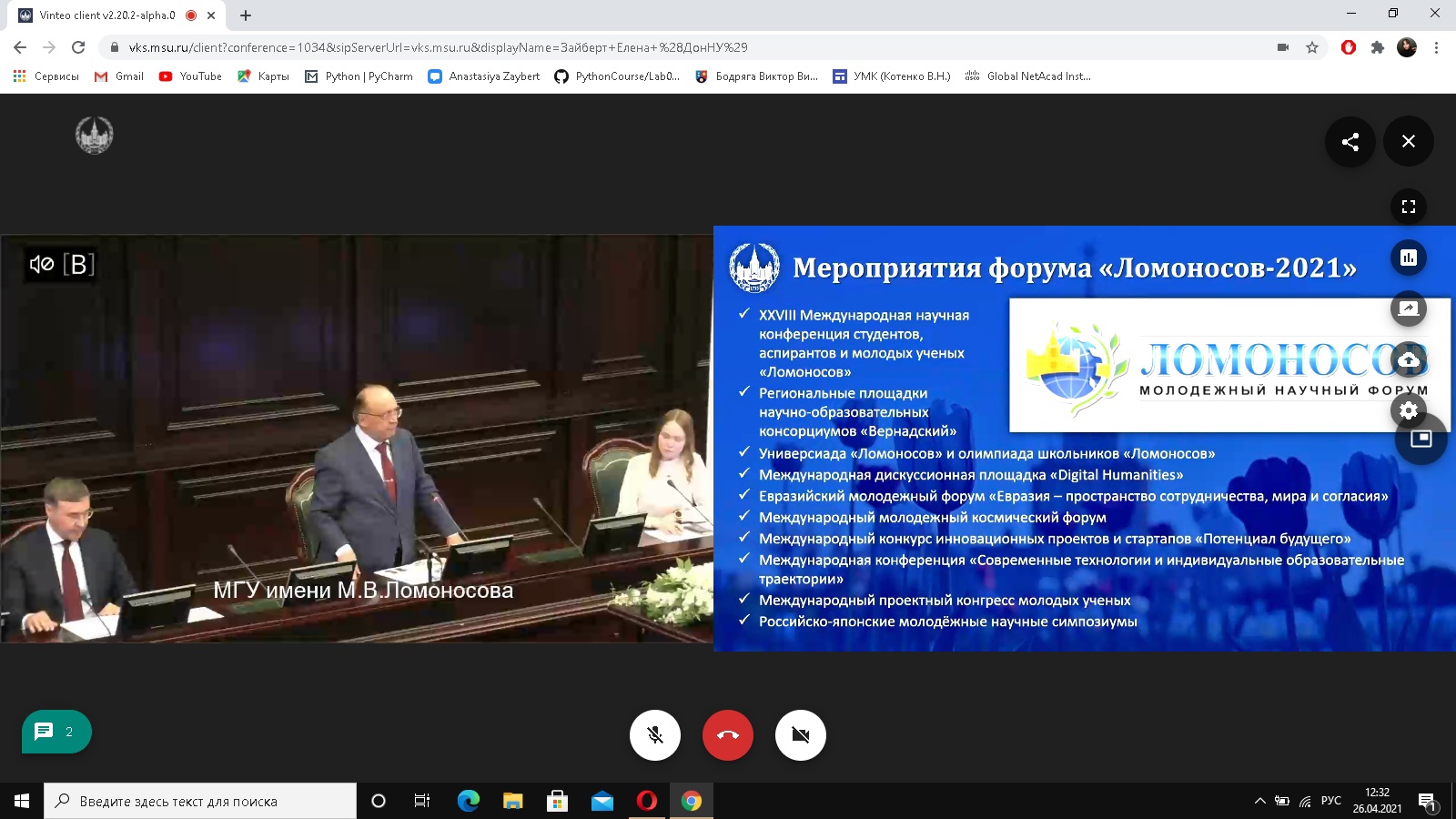Open Microsoft Store from taskbar
1456x819 pixels.
pos(557,801)
